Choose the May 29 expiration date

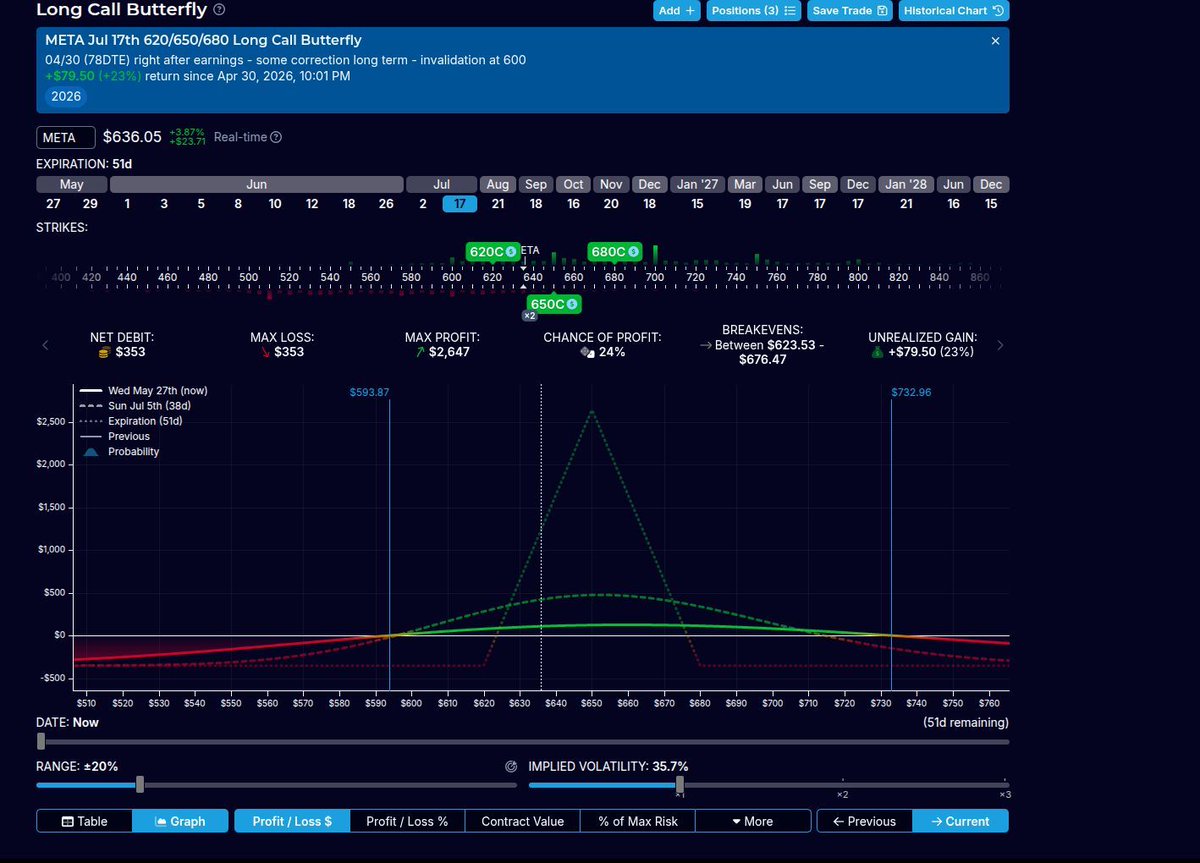click(90, 204)
